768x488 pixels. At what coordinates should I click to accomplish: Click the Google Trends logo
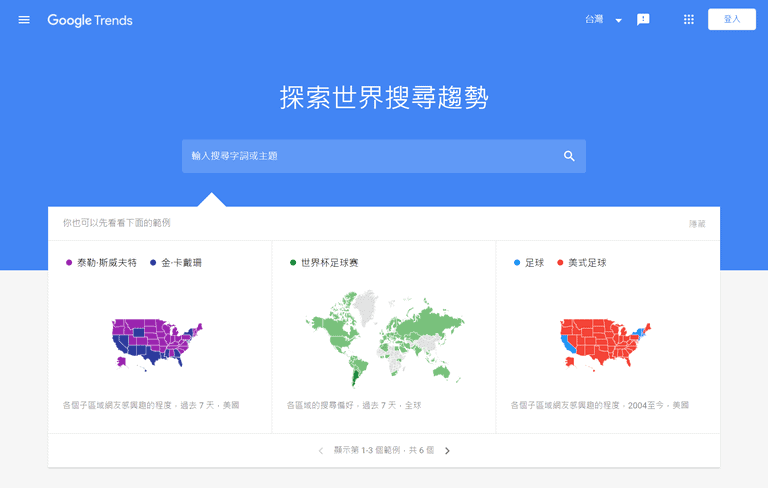coord(90,20)
